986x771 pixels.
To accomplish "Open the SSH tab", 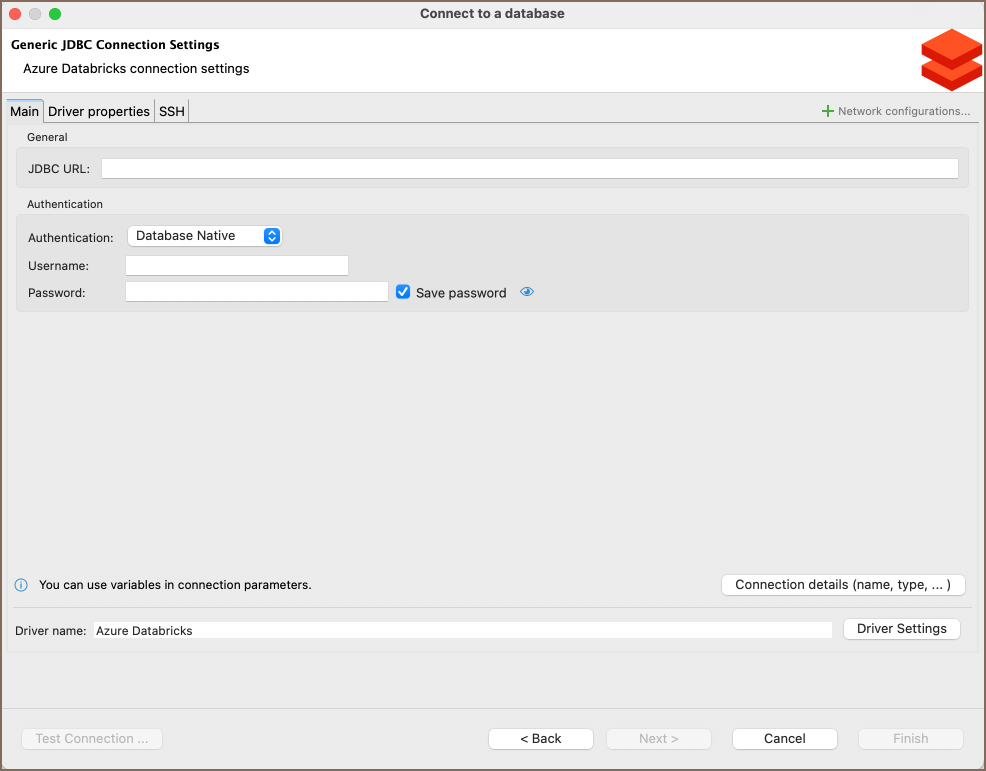I will (172, 112).
